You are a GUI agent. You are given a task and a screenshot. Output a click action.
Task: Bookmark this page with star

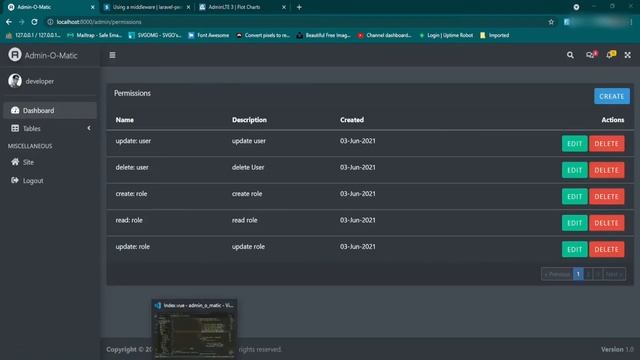[551, 22]
